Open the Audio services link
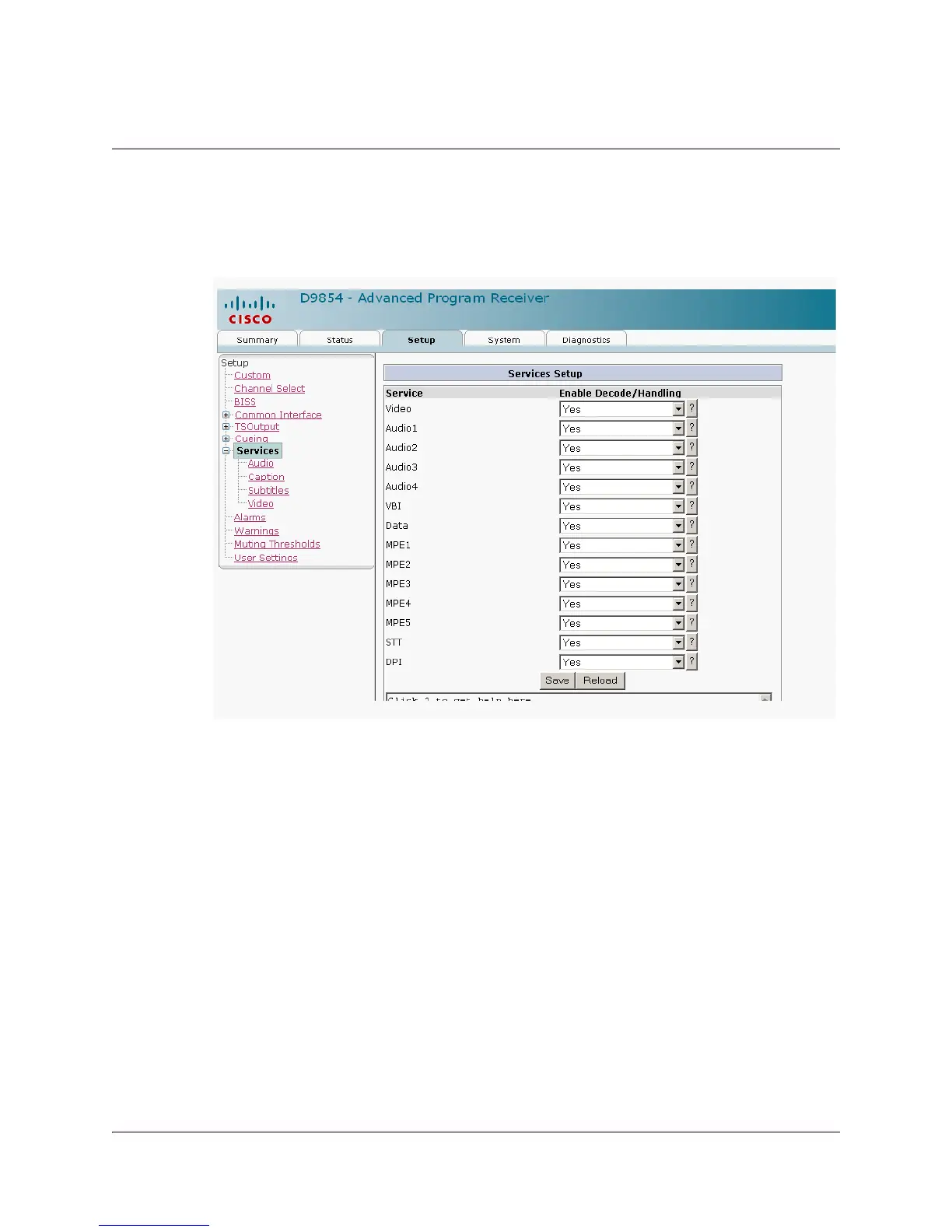The image size is (952, 1232). (x=261, y=463)
